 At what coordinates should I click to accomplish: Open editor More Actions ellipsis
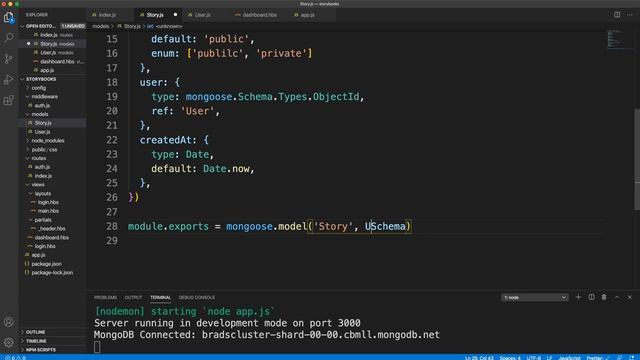(630, 15)
